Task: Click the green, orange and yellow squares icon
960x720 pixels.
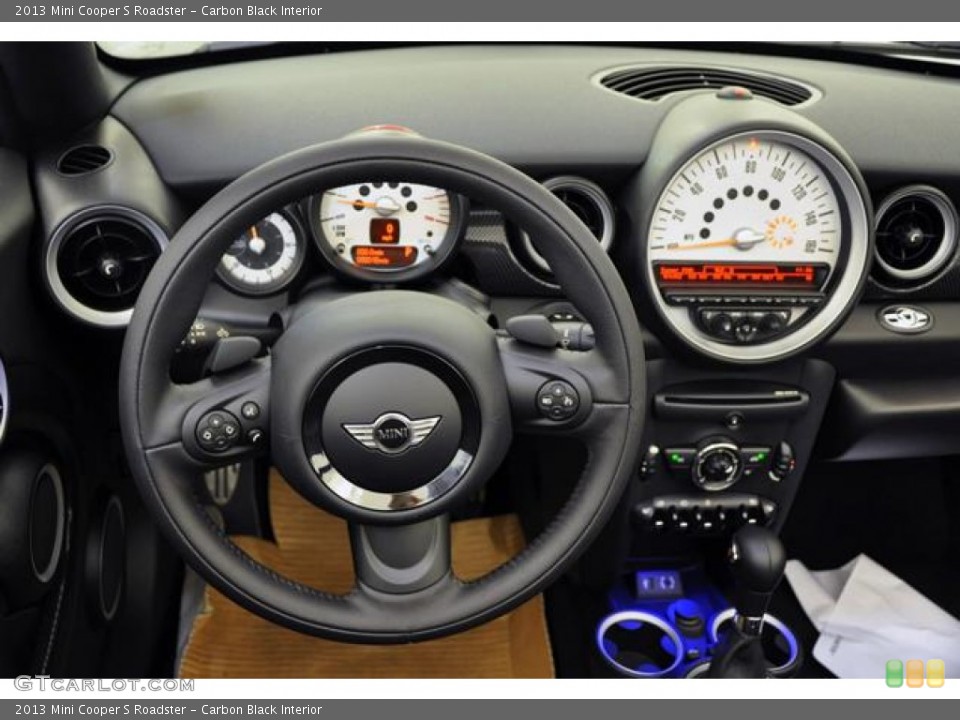Action: tap(915, 673)
